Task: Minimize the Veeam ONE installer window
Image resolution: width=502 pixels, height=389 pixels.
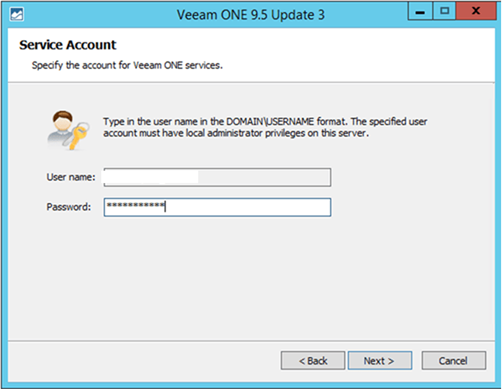Action: click(x=420, y=12)
